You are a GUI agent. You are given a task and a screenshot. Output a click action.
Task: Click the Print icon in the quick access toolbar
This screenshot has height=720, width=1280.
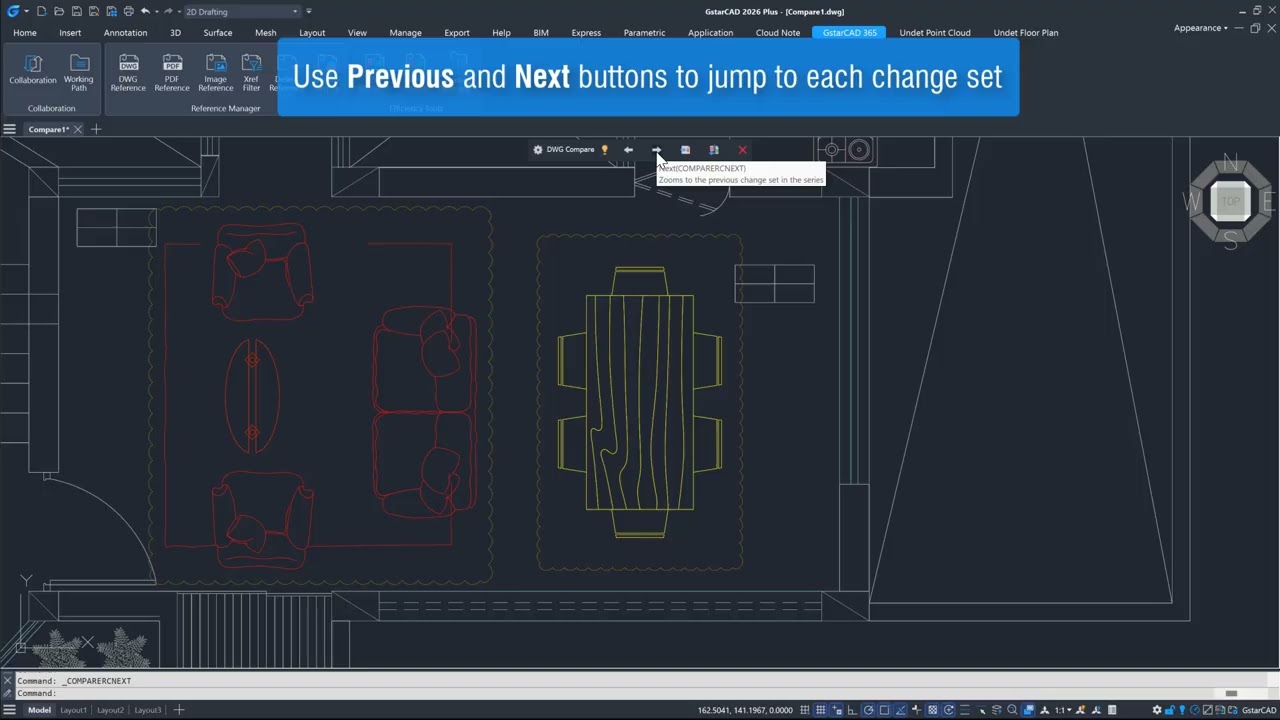tap(128, 11)
